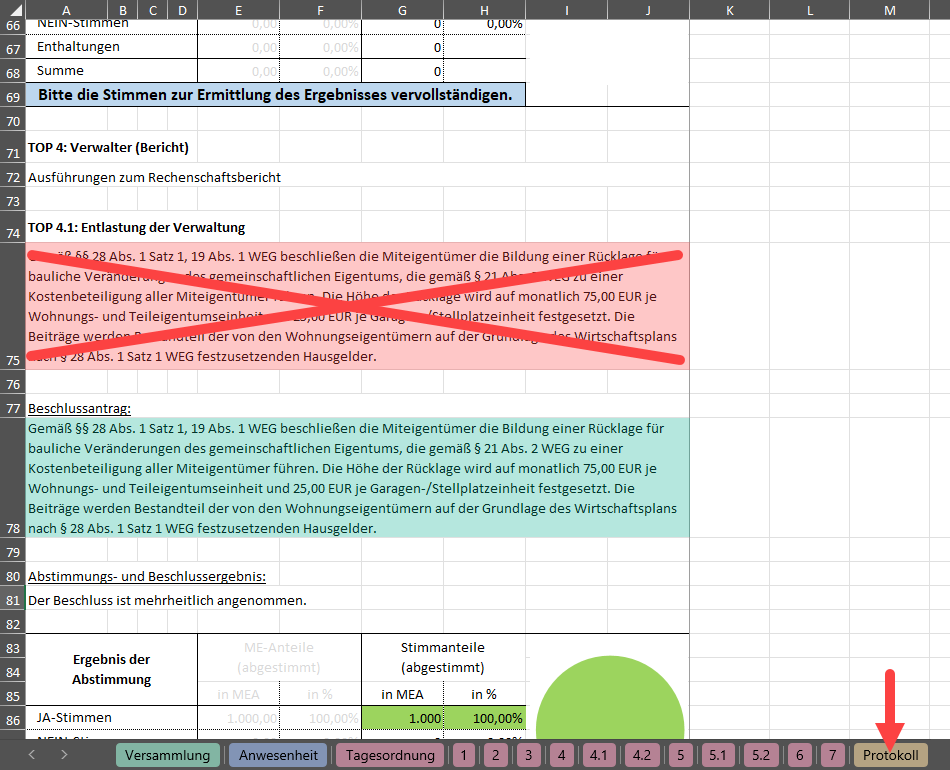The image size is (950, 770).
Task: Select sheet tab 6
Action: [800, 755]
